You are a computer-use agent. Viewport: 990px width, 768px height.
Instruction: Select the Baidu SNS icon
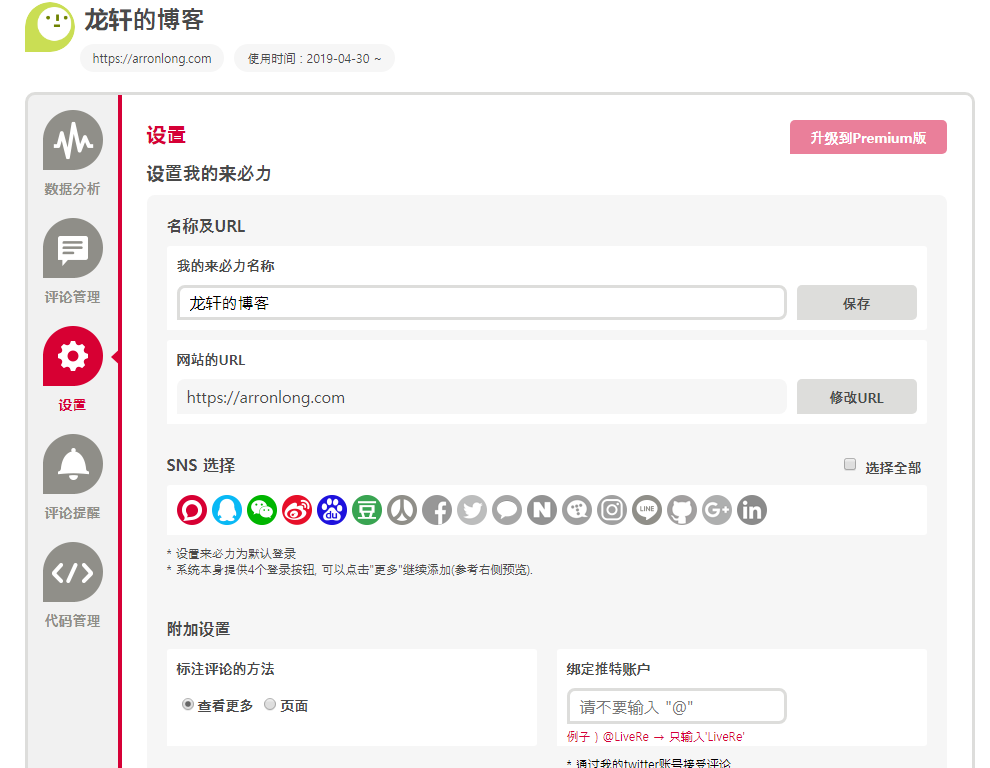(x=332, y=510)
